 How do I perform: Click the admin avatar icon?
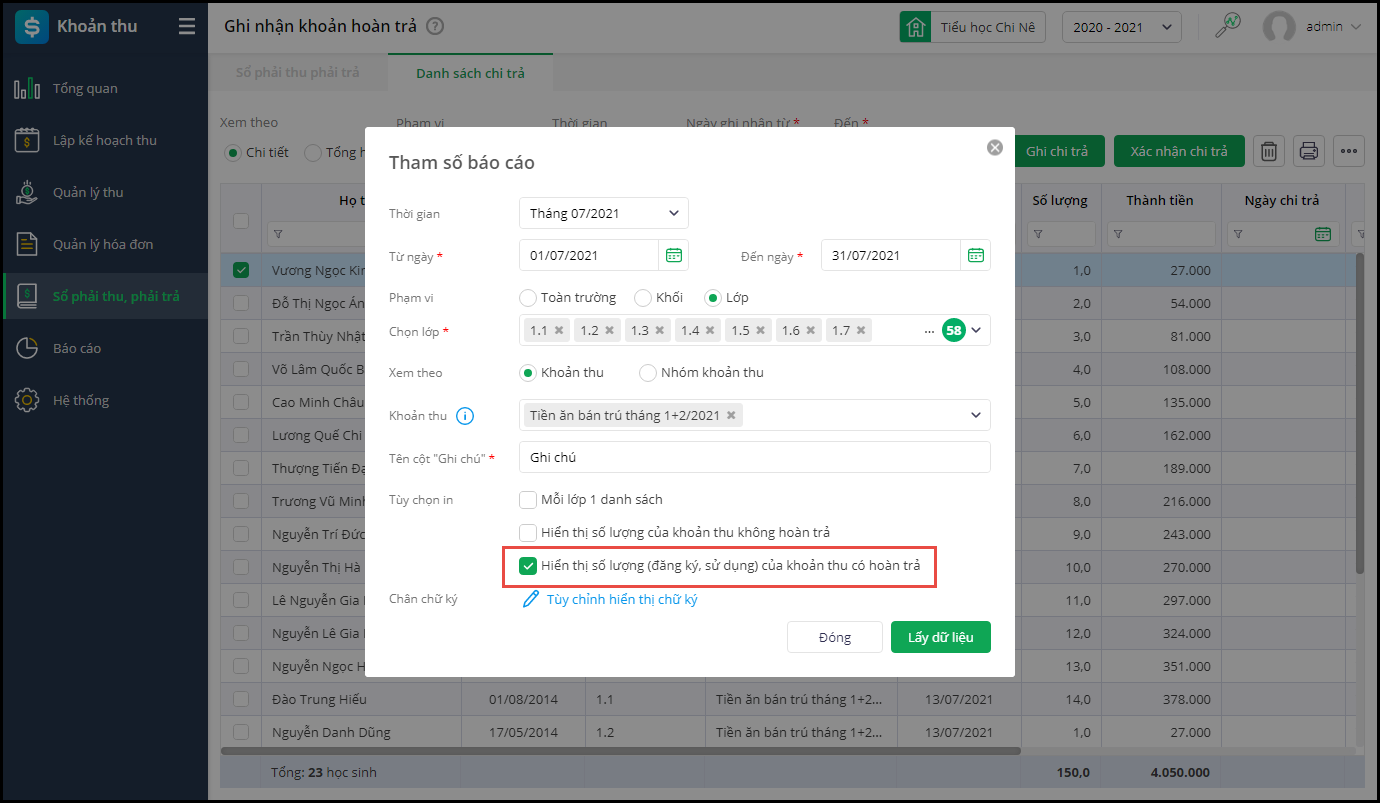point(1279,27)
